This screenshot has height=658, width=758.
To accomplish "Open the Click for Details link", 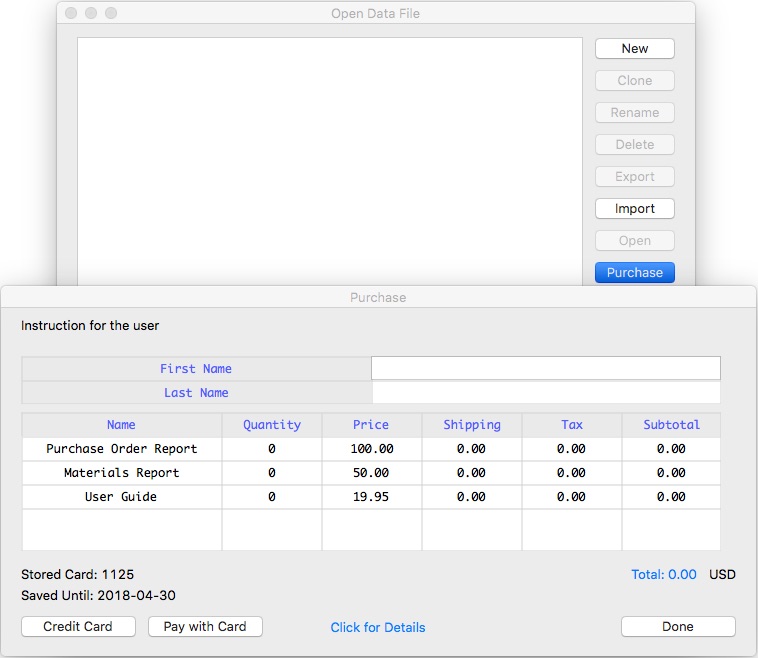I will tap(377, 627).
